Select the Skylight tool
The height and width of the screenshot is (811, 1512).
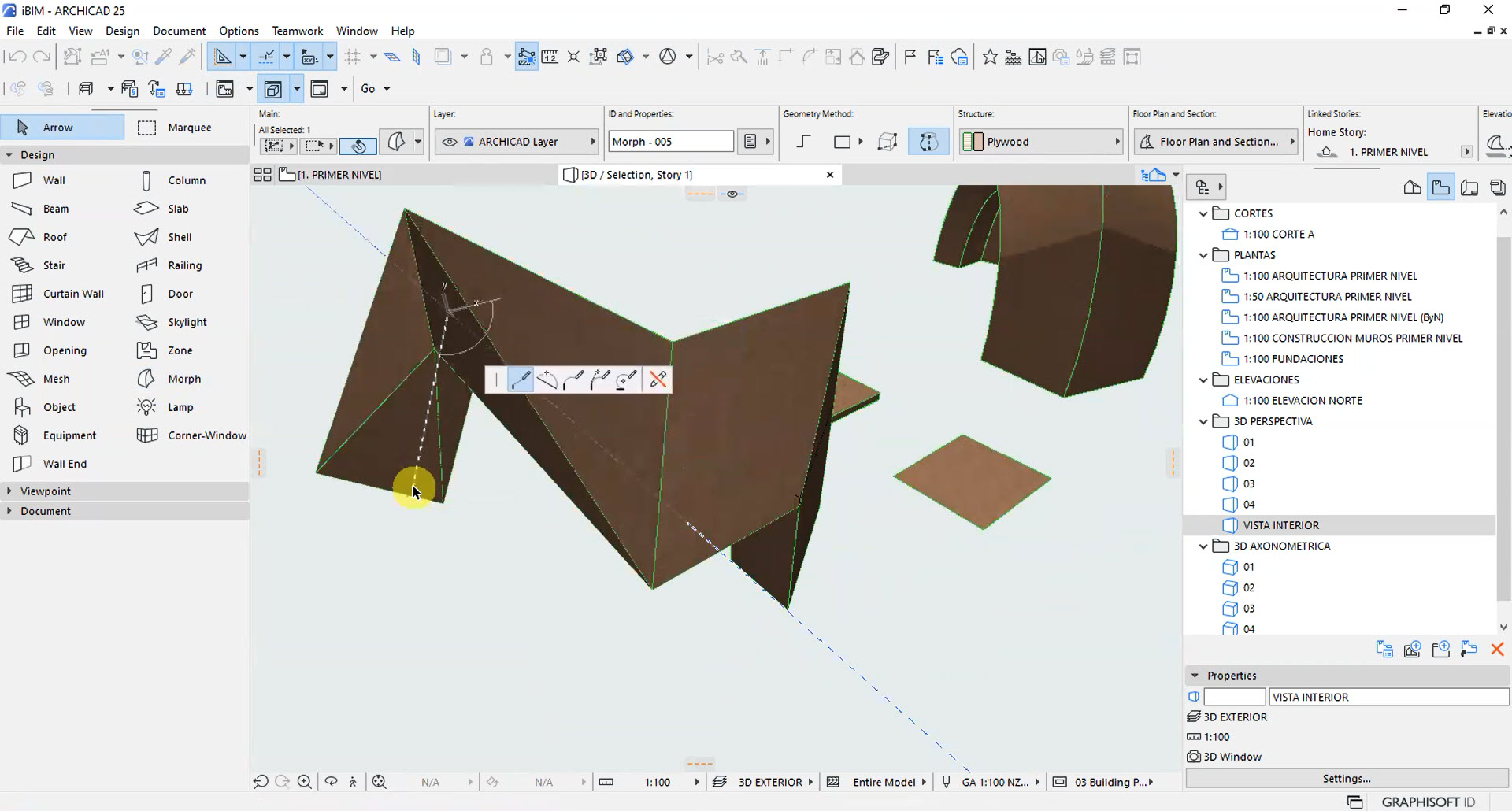click(x=187, y=322)
